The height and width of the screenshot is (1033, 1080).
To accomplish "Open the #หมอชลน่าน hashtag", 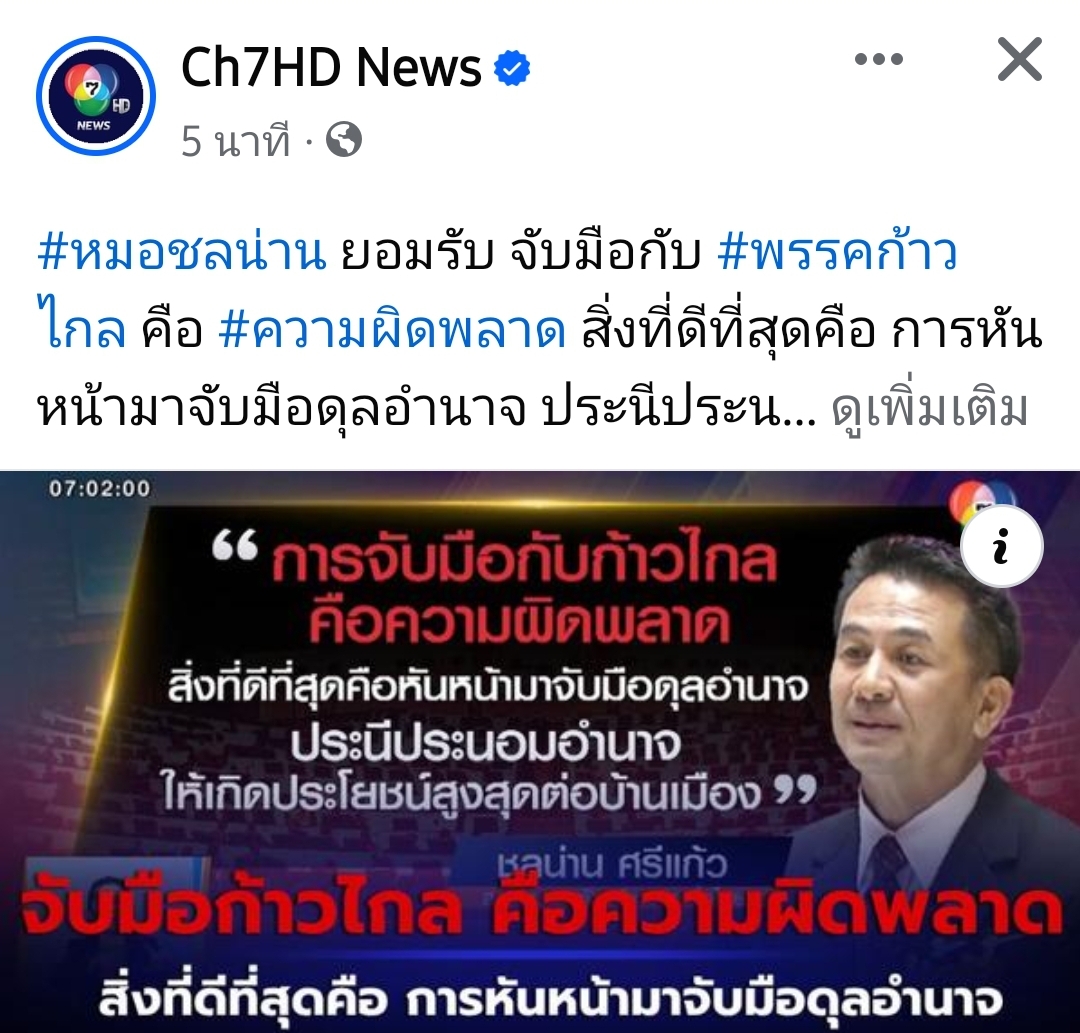I will [x=181, y=253].
